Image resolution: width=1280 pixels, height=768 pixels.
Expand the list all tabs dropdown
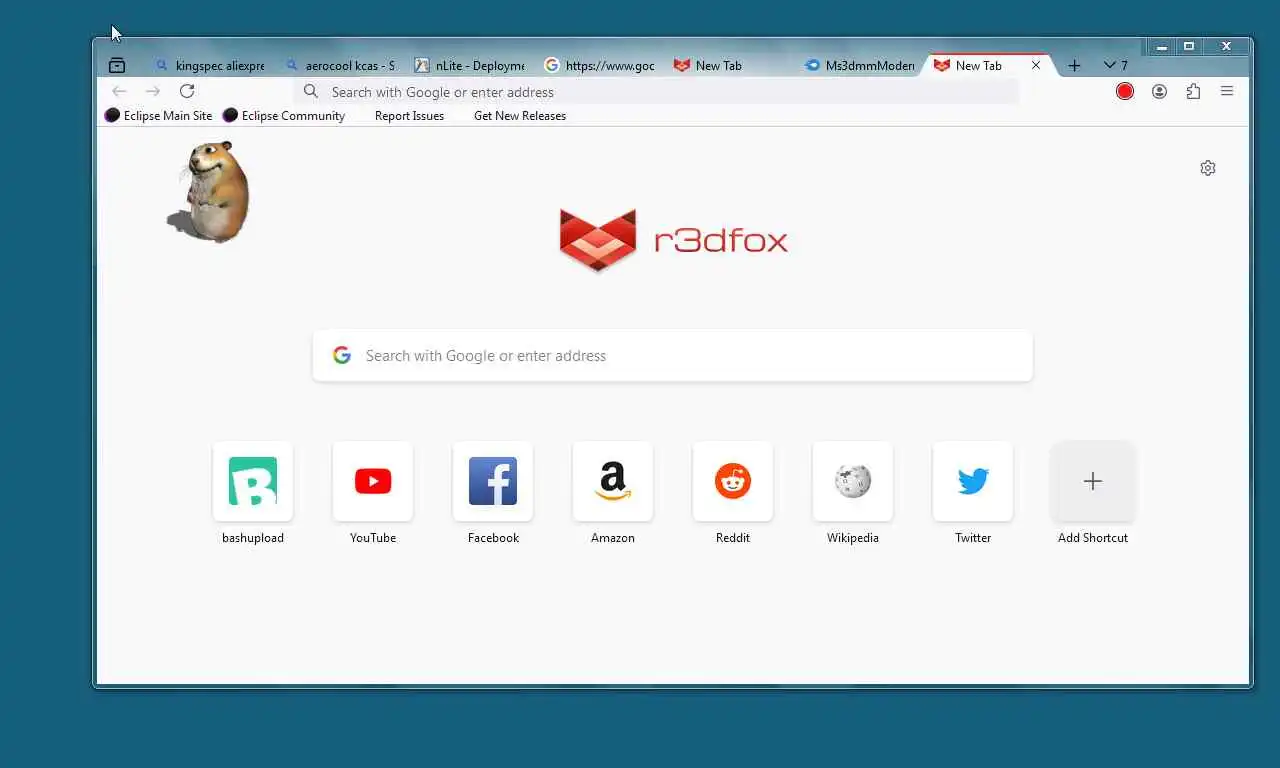pyautogui.click(x=1115, y=66)
